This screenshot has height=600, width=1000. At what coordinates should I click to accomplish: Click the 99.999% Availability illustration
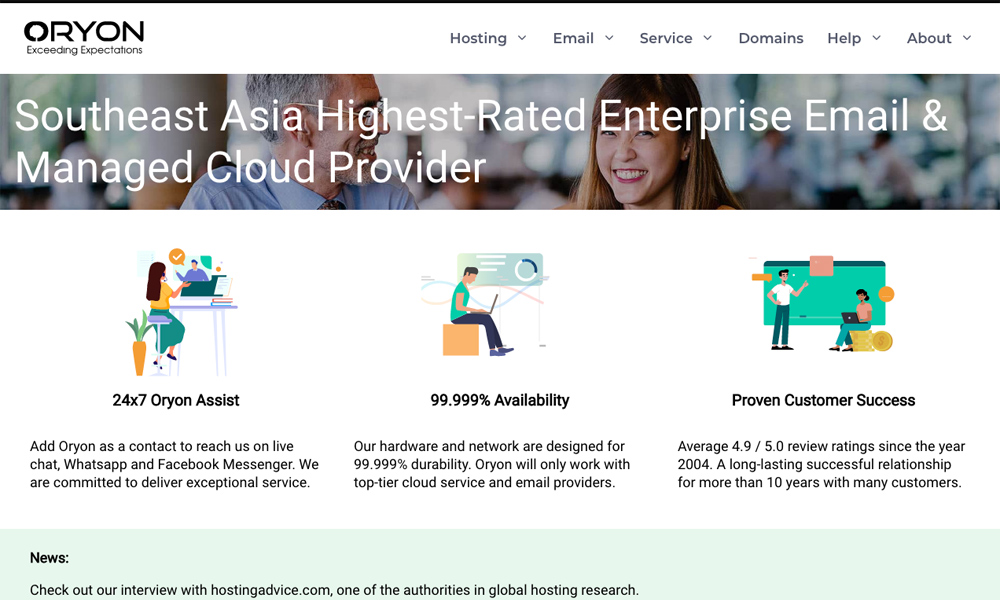tap(485, 304)
